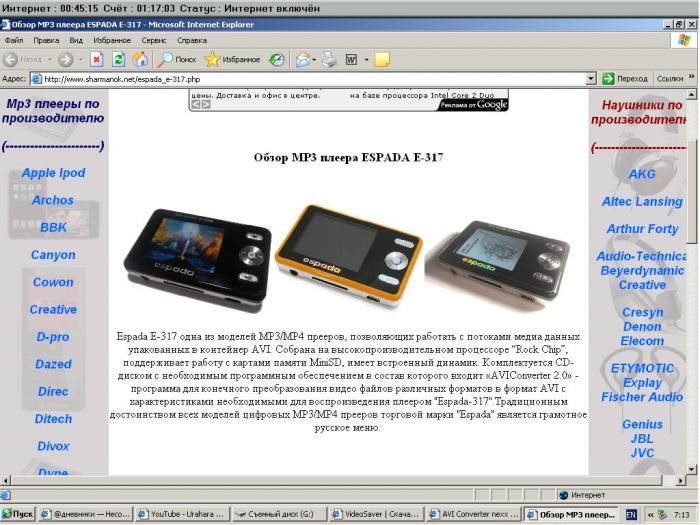The image size is (700, 525).
Task: Open the Denon headphones link
Action: coord(642,326)
